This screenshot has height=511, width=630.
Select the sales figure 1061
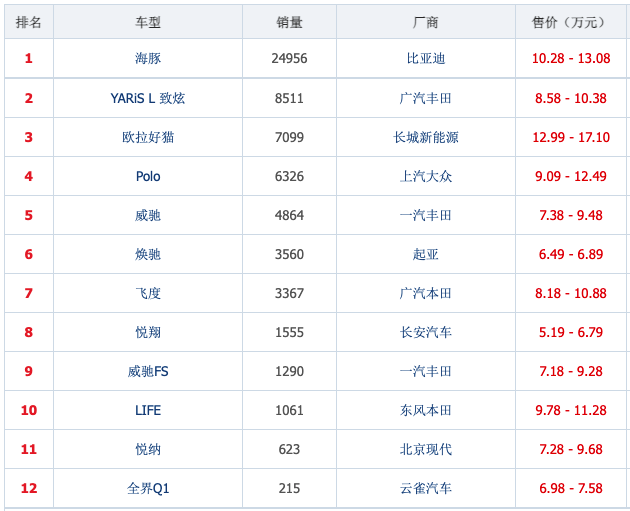289,410
